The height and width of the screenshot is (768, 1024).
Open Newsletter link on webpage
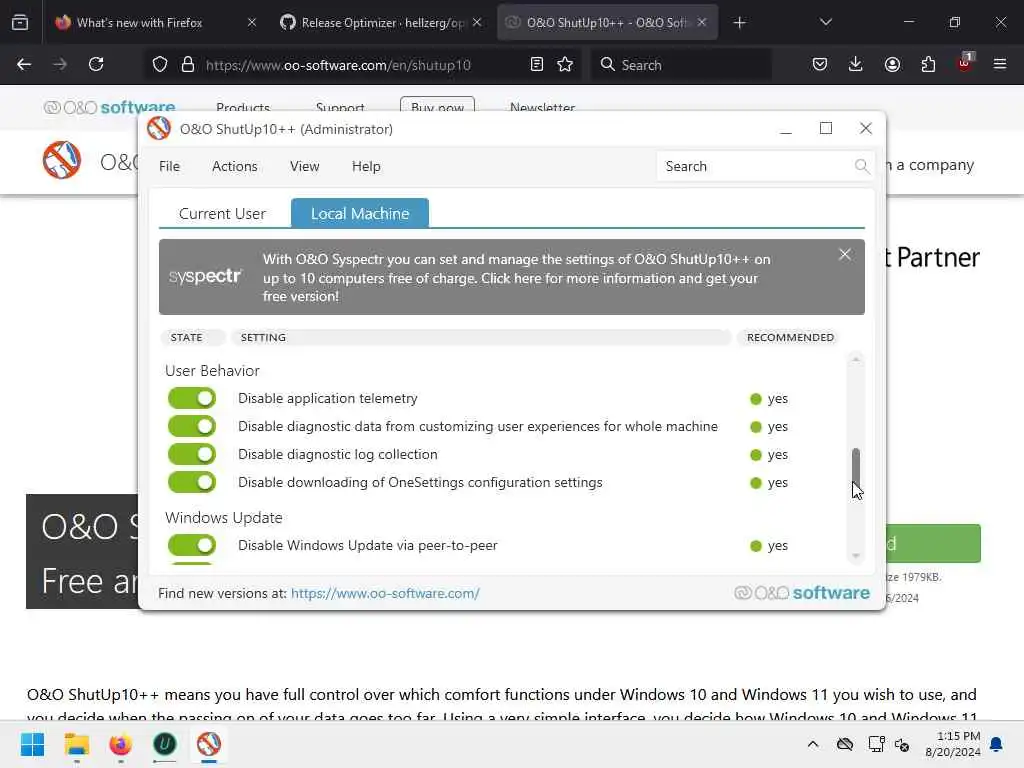542,107
